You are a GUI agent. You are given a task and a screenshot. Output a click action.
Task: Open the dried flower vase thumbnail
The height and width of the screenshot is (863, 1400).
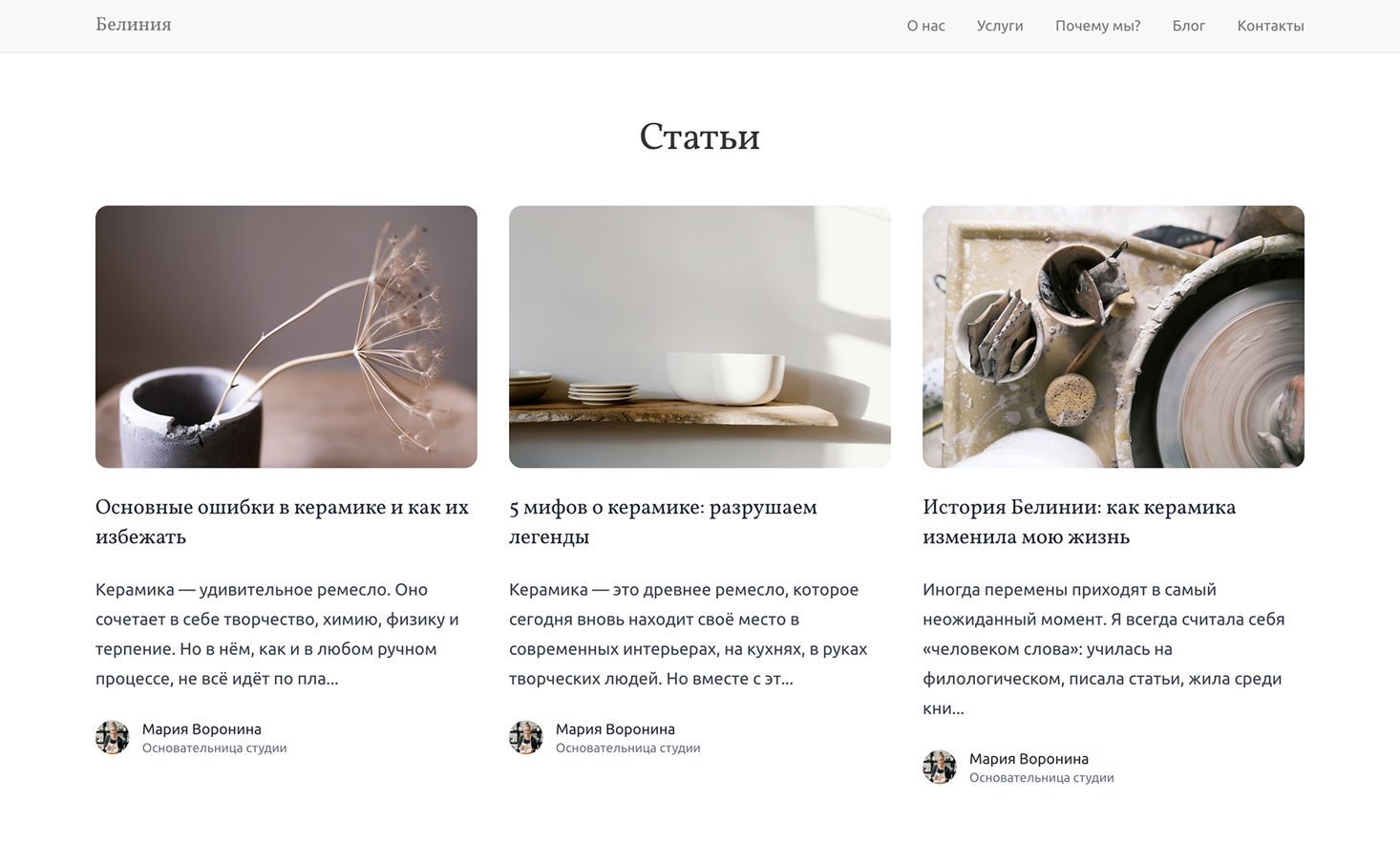click(x=286, y=337)
